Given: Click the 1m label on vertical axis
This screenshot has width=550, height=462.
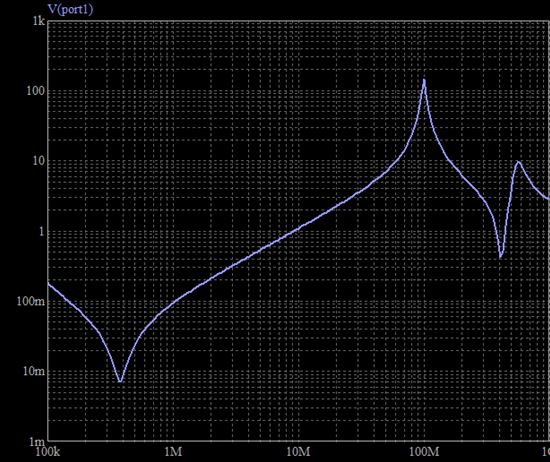Looking at the screenshot, I should tap(37, 441).
